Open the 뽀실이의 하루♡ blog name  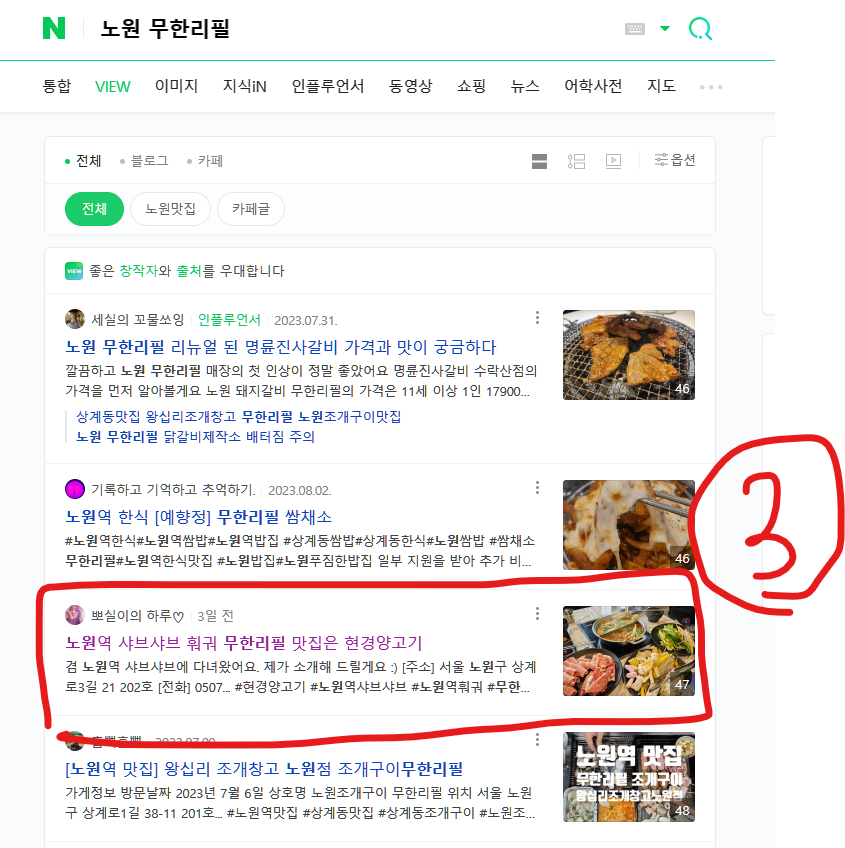[138, 615]
